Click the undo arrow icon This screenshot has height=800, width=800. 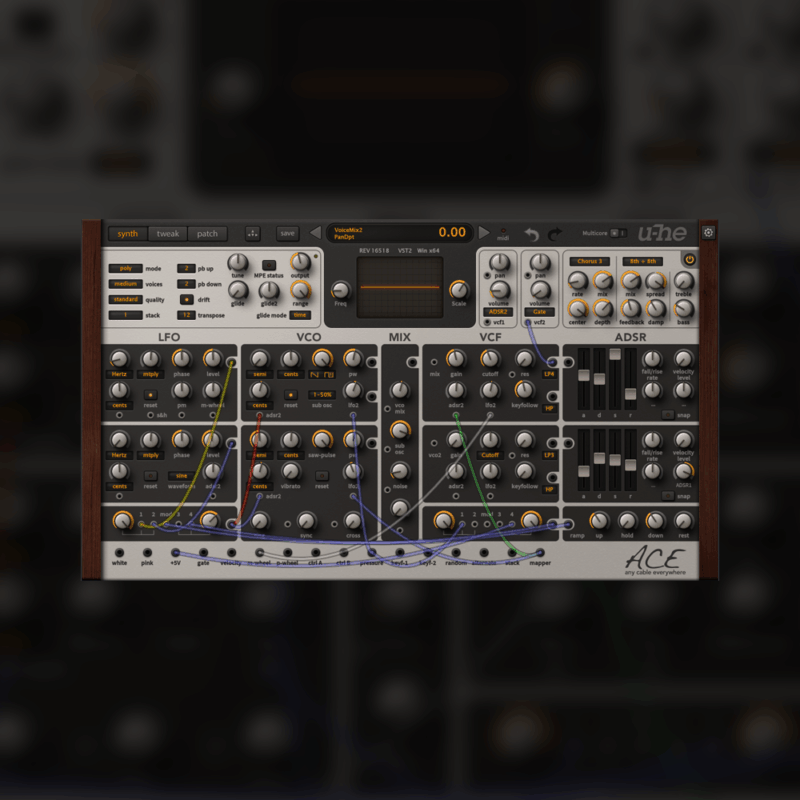[532, 234]
